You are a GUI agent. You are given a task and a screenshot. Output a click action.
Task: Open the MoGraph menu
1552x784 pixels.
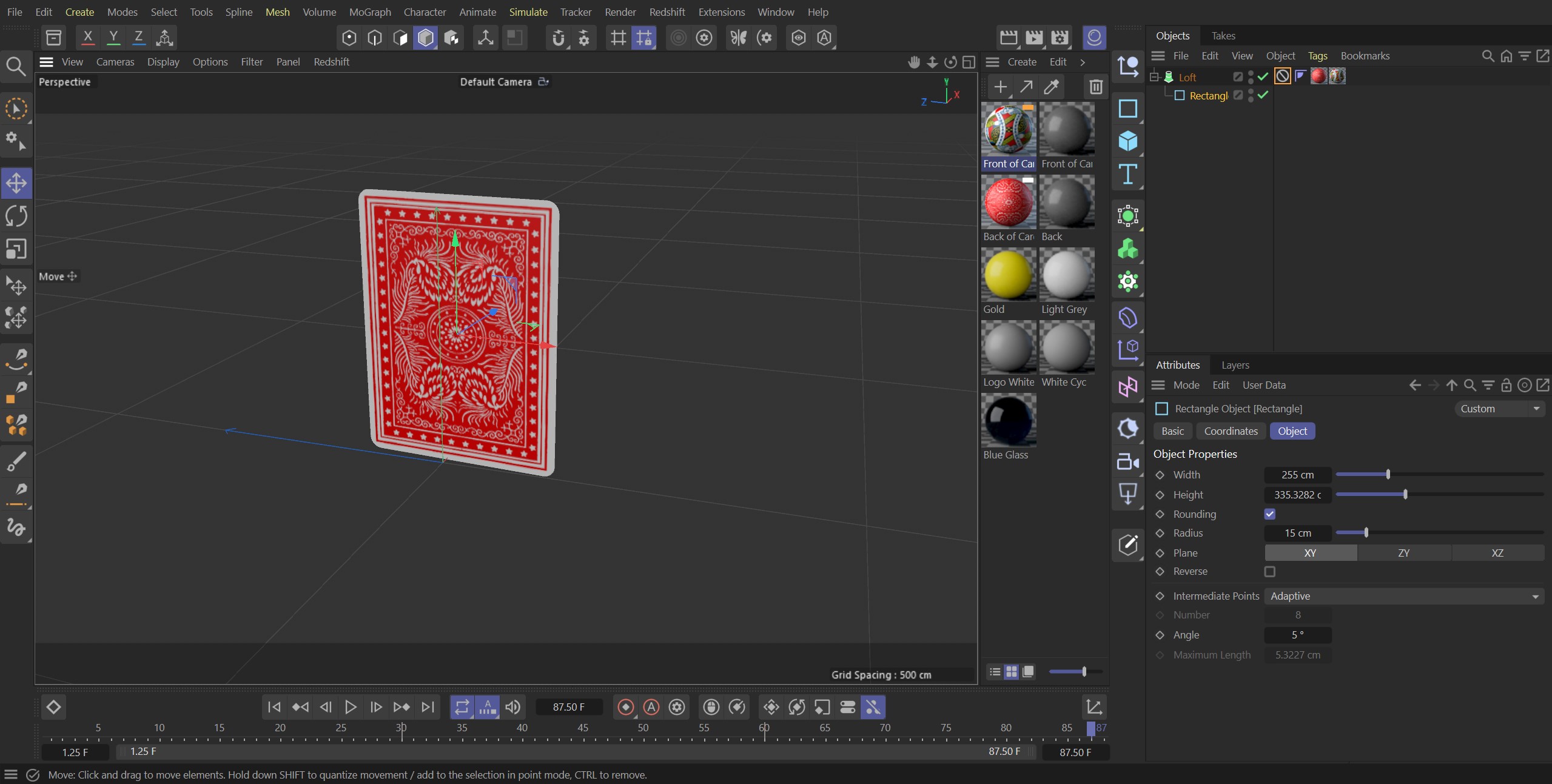pos(370,12)
